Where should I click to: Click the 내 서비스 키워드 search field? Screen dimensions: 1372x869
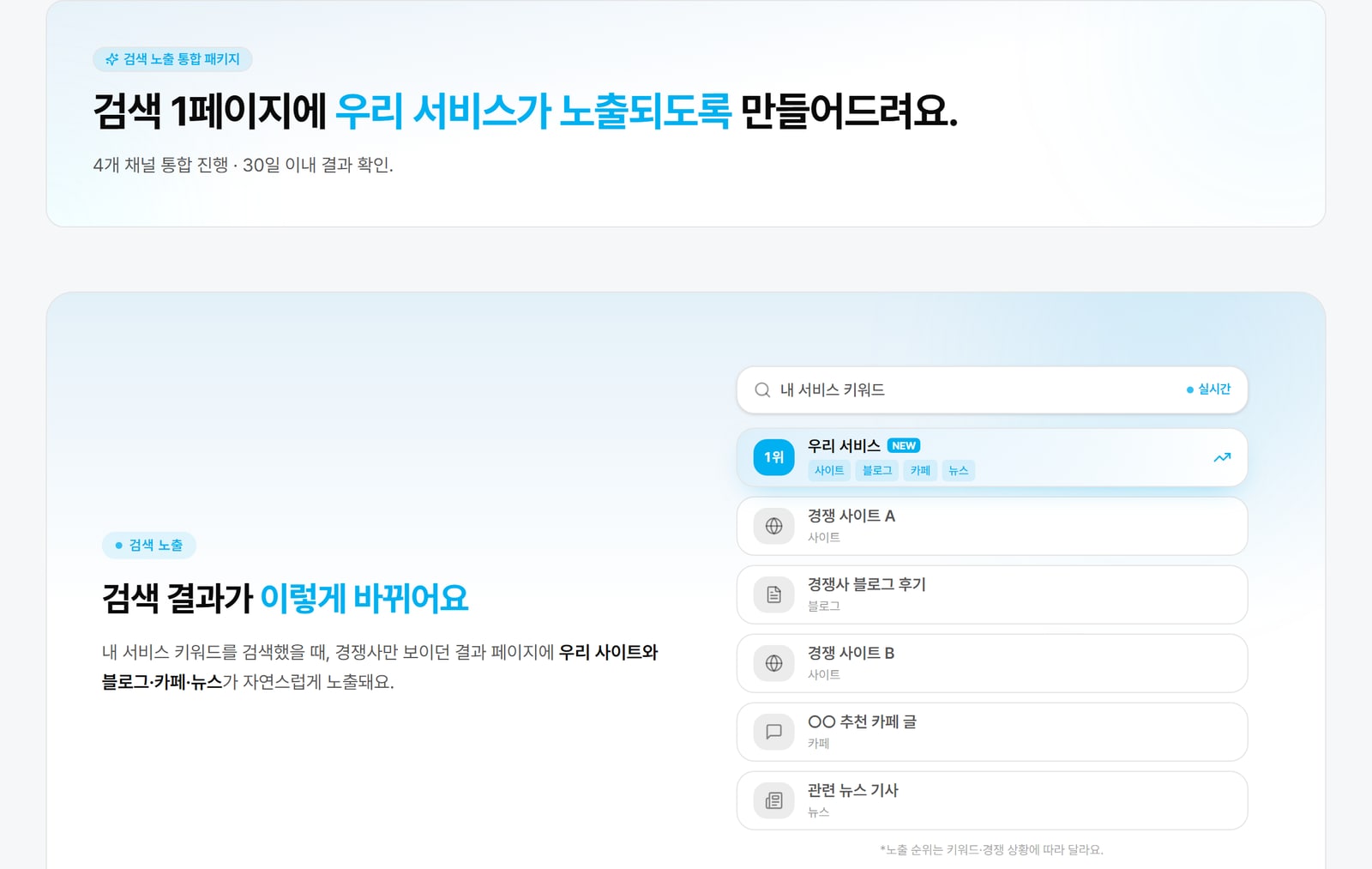point(992,390)
